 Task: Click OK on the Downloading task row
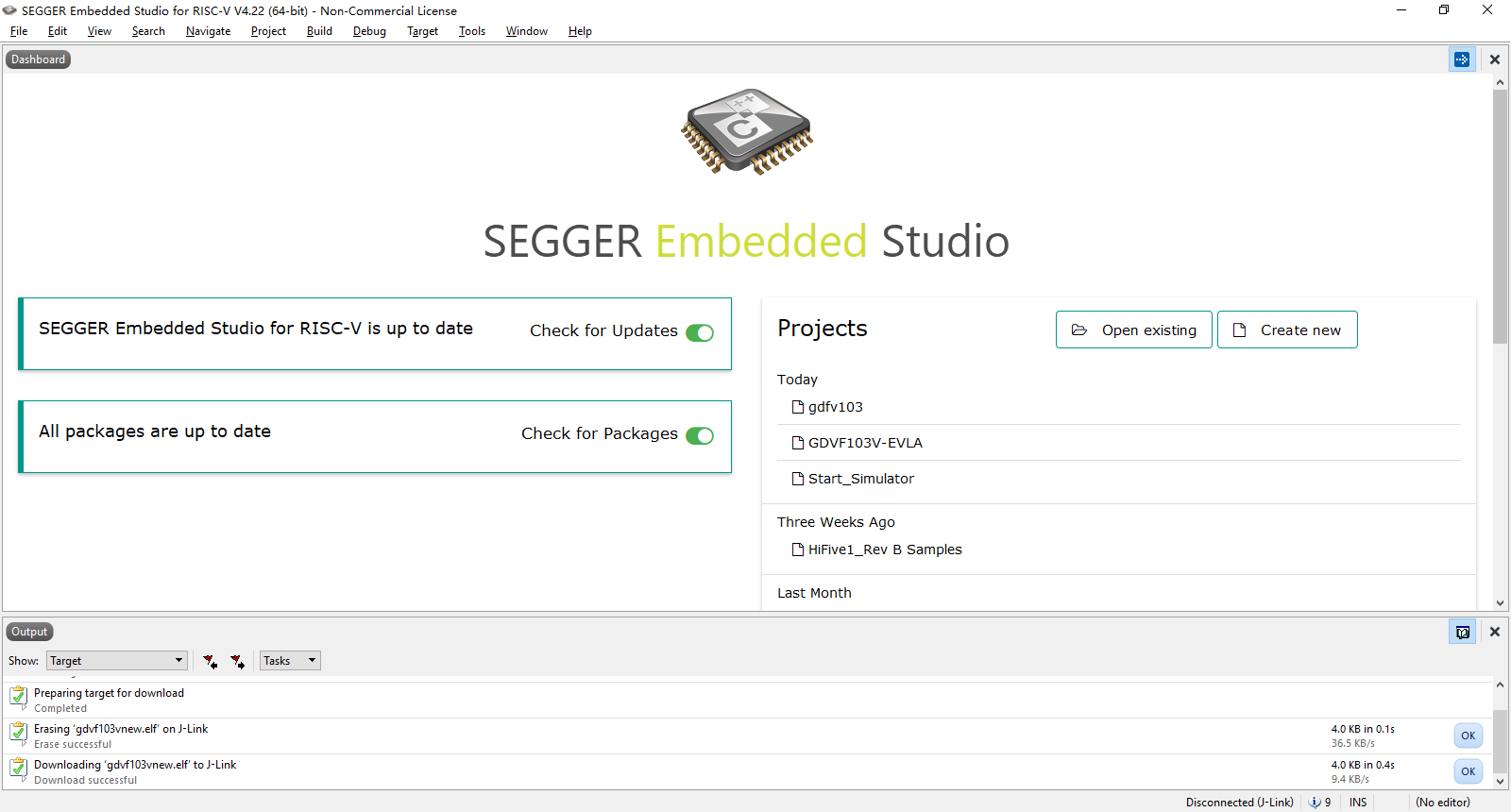(x=1468, y=771)
